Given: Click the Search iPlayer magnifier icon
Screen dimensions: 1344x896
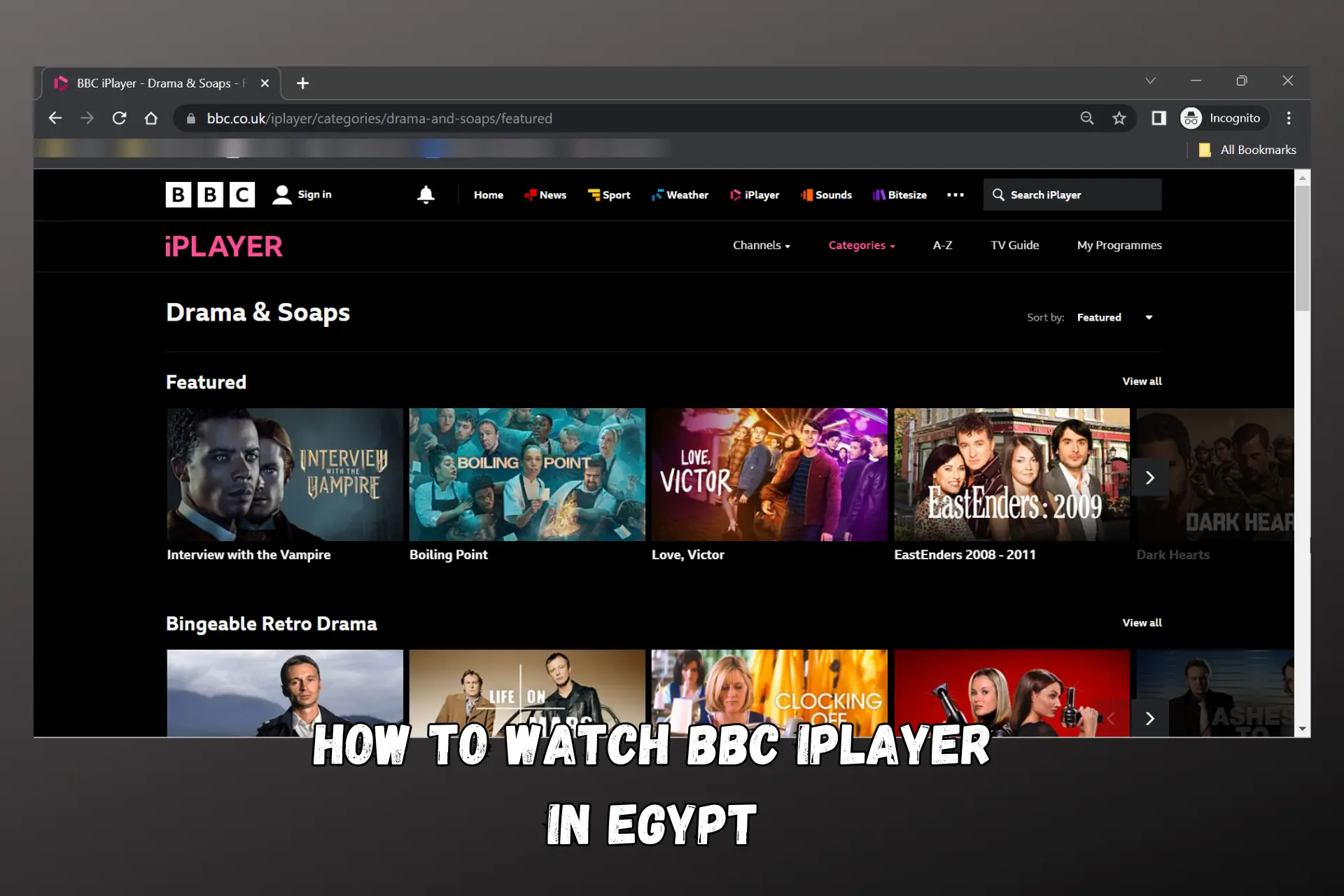Looking at the screenshot, I should 998,194.
